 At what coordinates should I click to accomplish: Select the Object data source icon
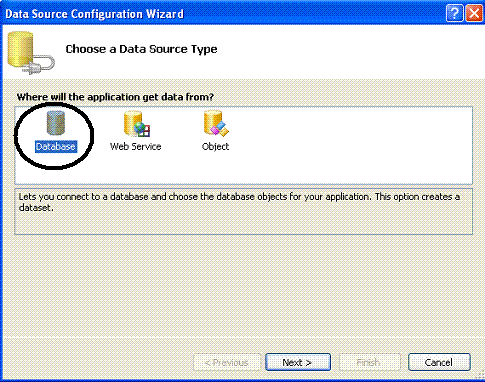(216, 123)
